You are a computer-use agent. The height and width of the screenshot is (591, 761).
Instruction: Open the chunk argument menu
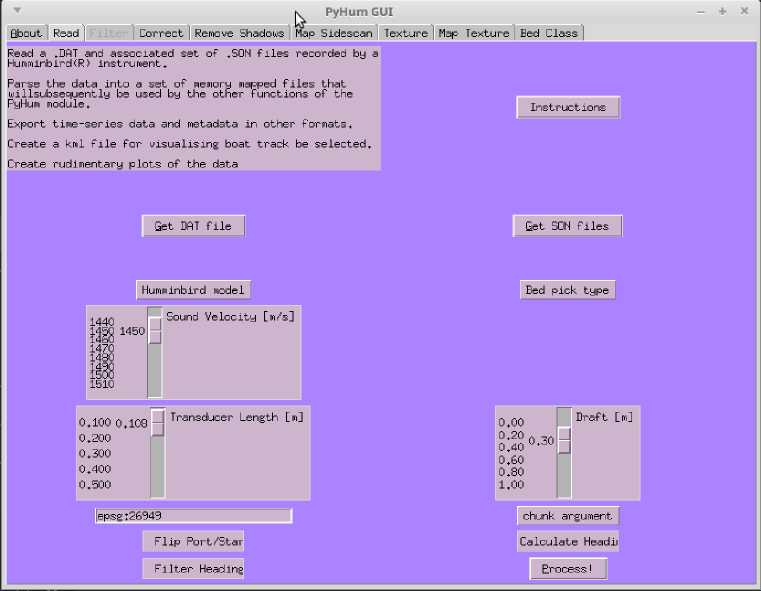567,516
